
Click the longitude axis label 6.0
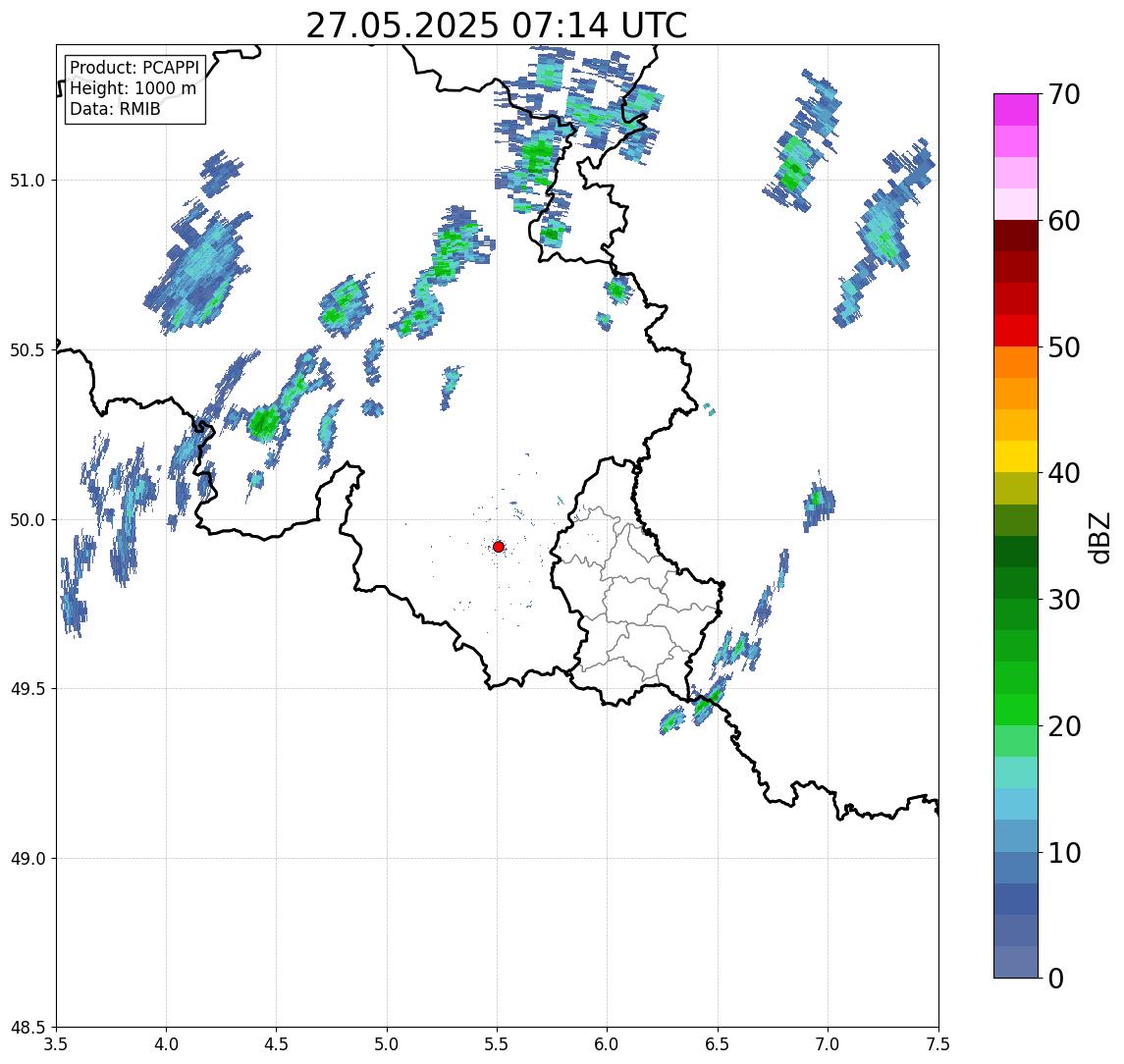point(608,1044)
